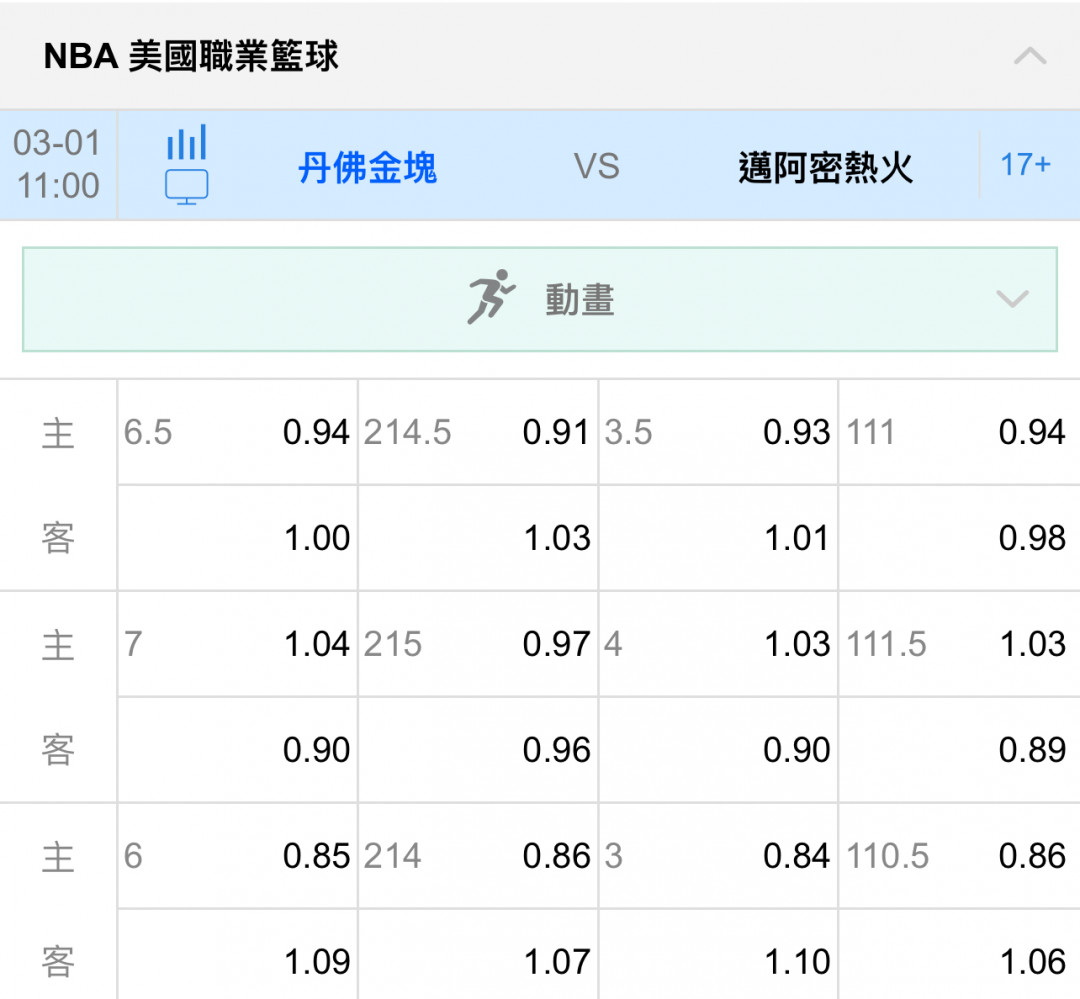Image resolution: width=1080 pixels, height=999 pixels.
Task: Open the statistics bar chart icon
Action: click(186, 142)
